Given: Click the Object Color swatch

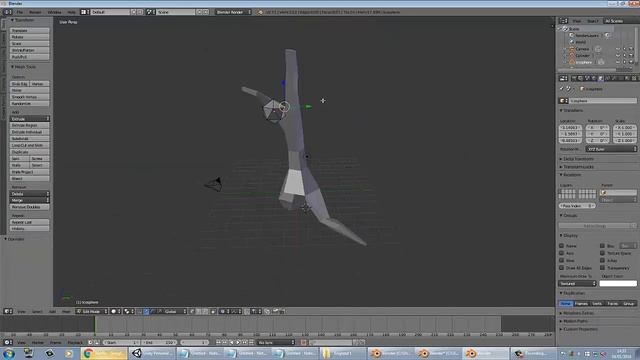Looking at the screenshot, I should point(618,283).
